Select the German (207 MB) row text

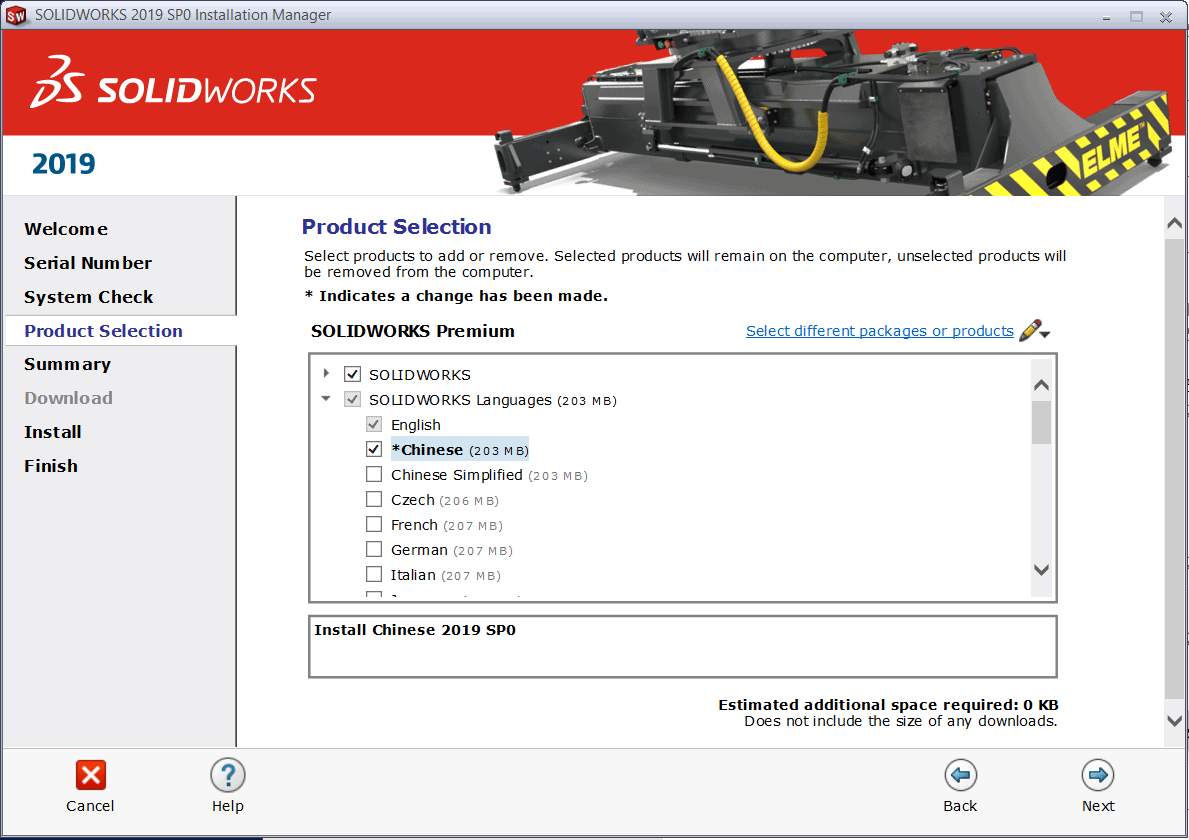pos(452,550)
